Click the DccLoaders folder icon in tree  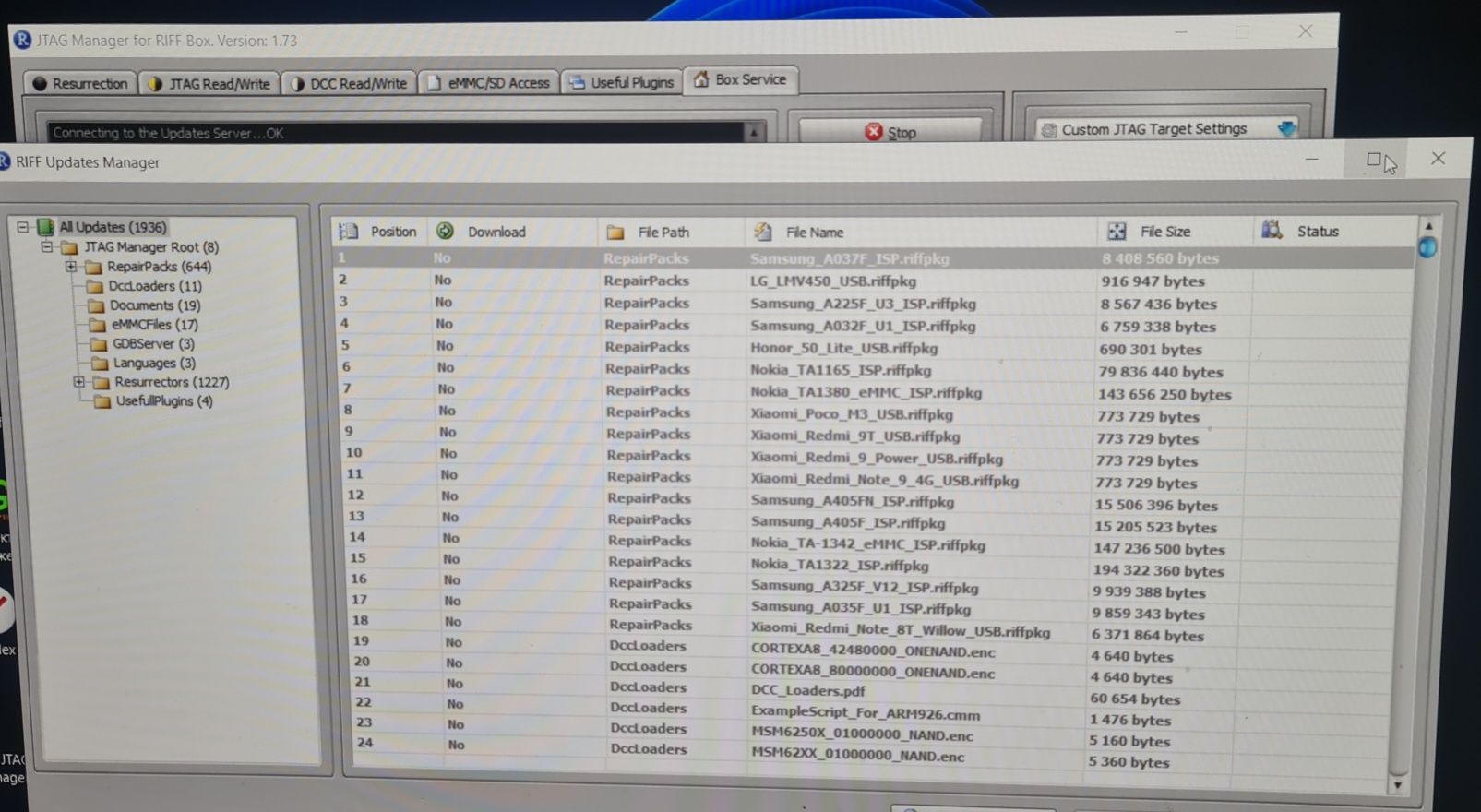(x=95, y=286)
